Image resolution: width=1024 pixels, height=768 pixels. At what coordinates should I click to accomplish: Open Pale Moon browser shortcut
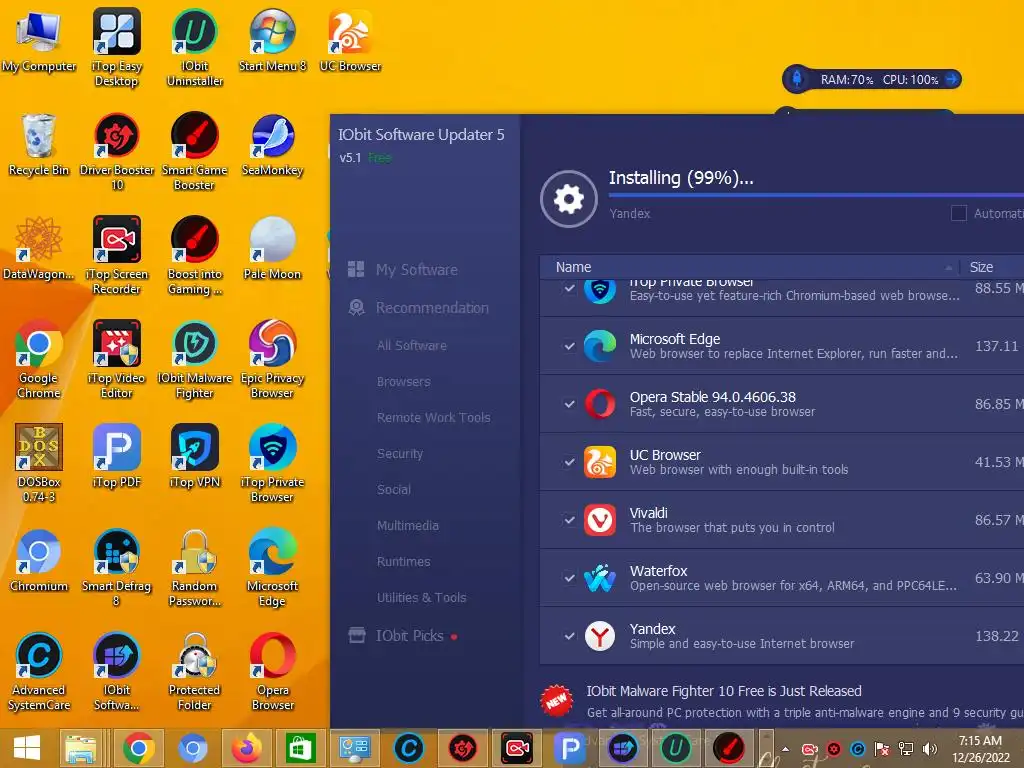(x=272, y=248)
